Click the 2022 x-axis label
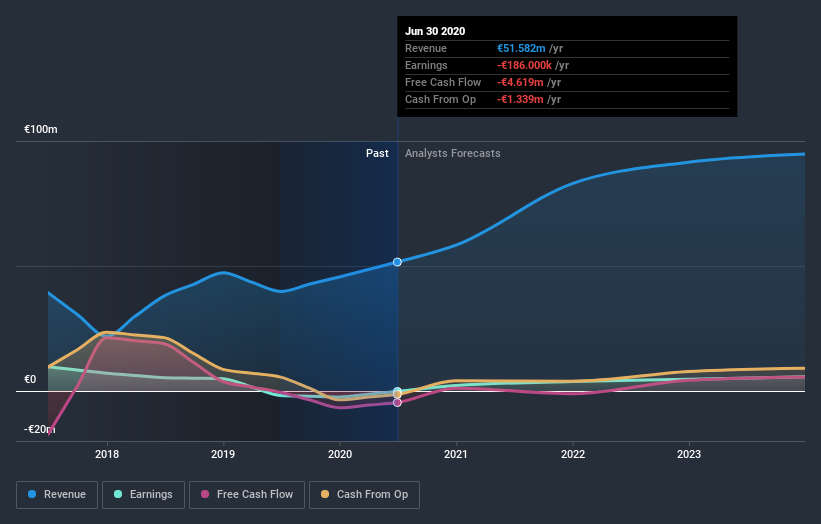The width and height of the screenshot is (821, 524). click(x=573, y=454)
